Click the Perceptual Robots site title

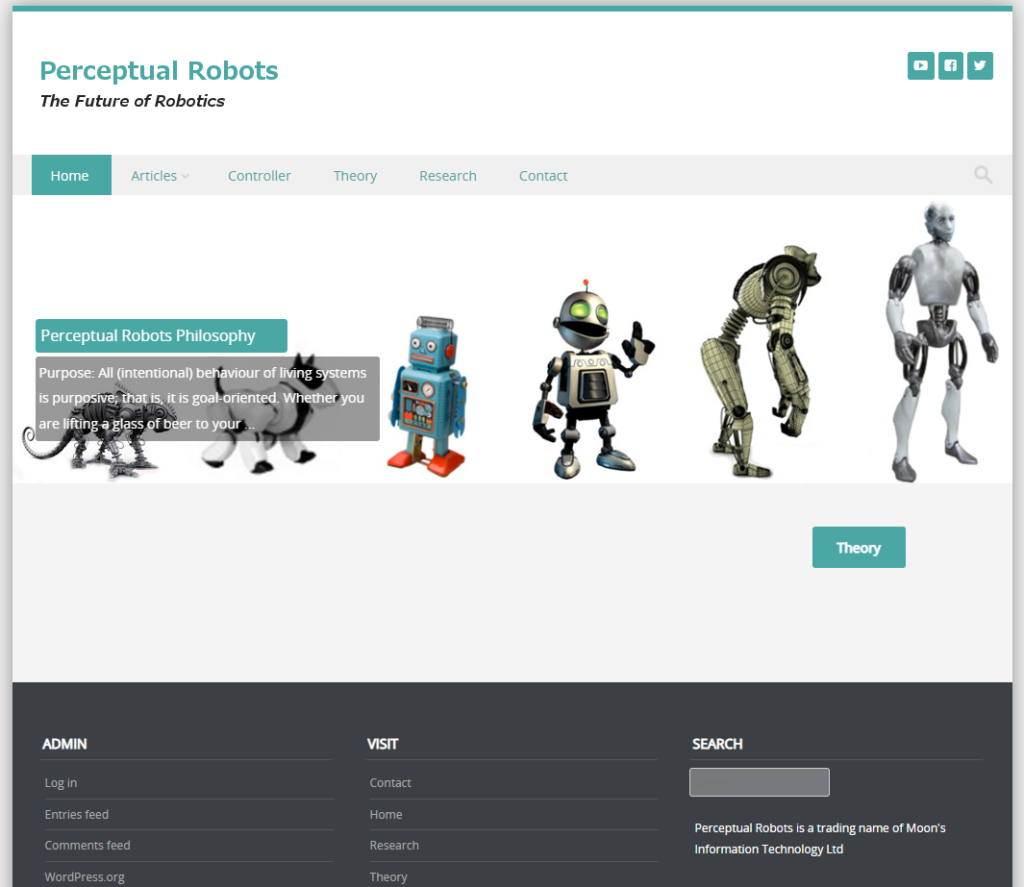point(159,71)
